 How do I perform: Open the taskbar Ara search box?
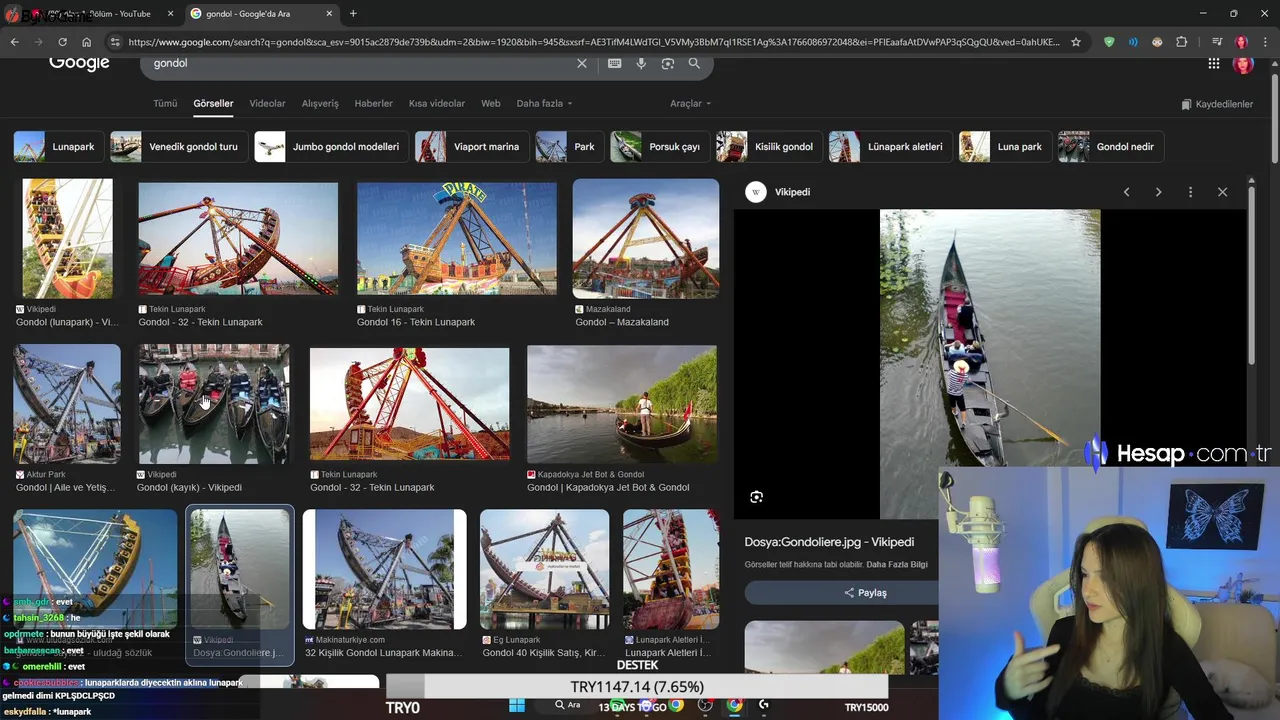[569, 705]
